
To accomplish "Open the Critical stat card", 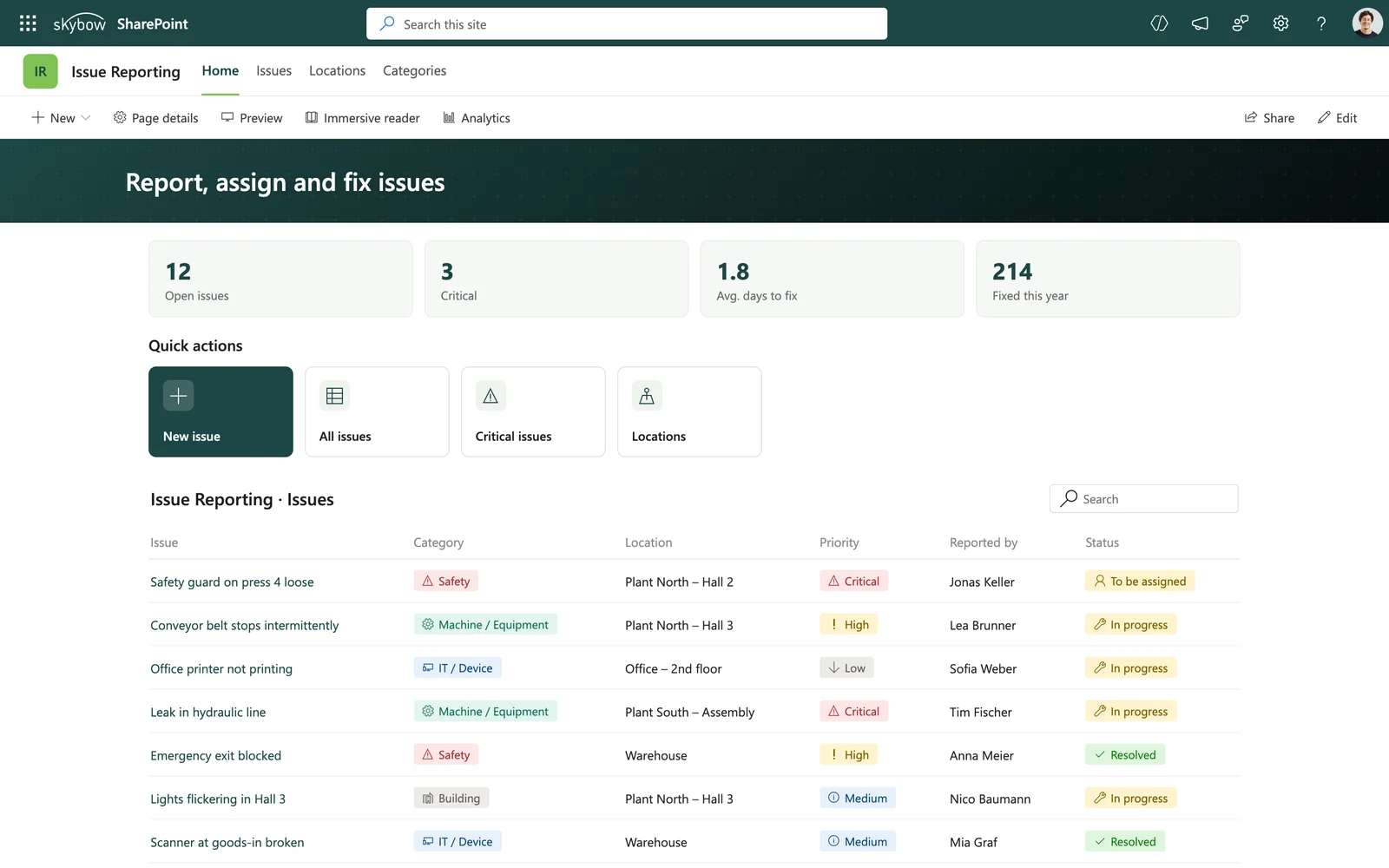I will point(556,279).
